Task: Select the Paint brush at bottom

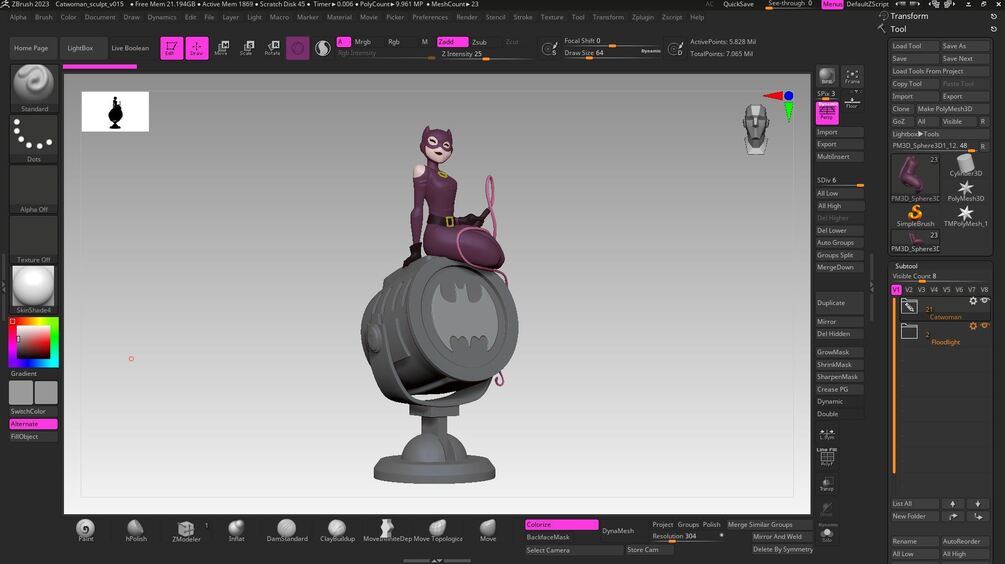Action: pyautogui.click(x=85, y=531)
